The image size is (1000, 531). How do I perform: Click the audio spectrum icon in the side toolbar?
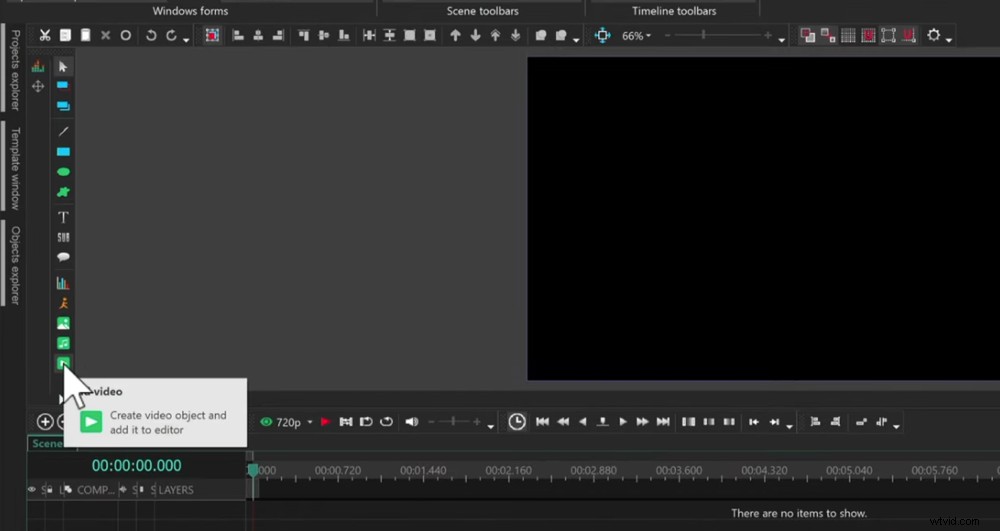click(x=38, y=66)
